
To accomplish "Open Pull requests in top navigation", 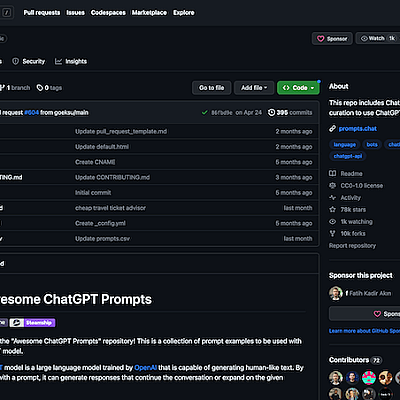I will click(x=42, y=13).
